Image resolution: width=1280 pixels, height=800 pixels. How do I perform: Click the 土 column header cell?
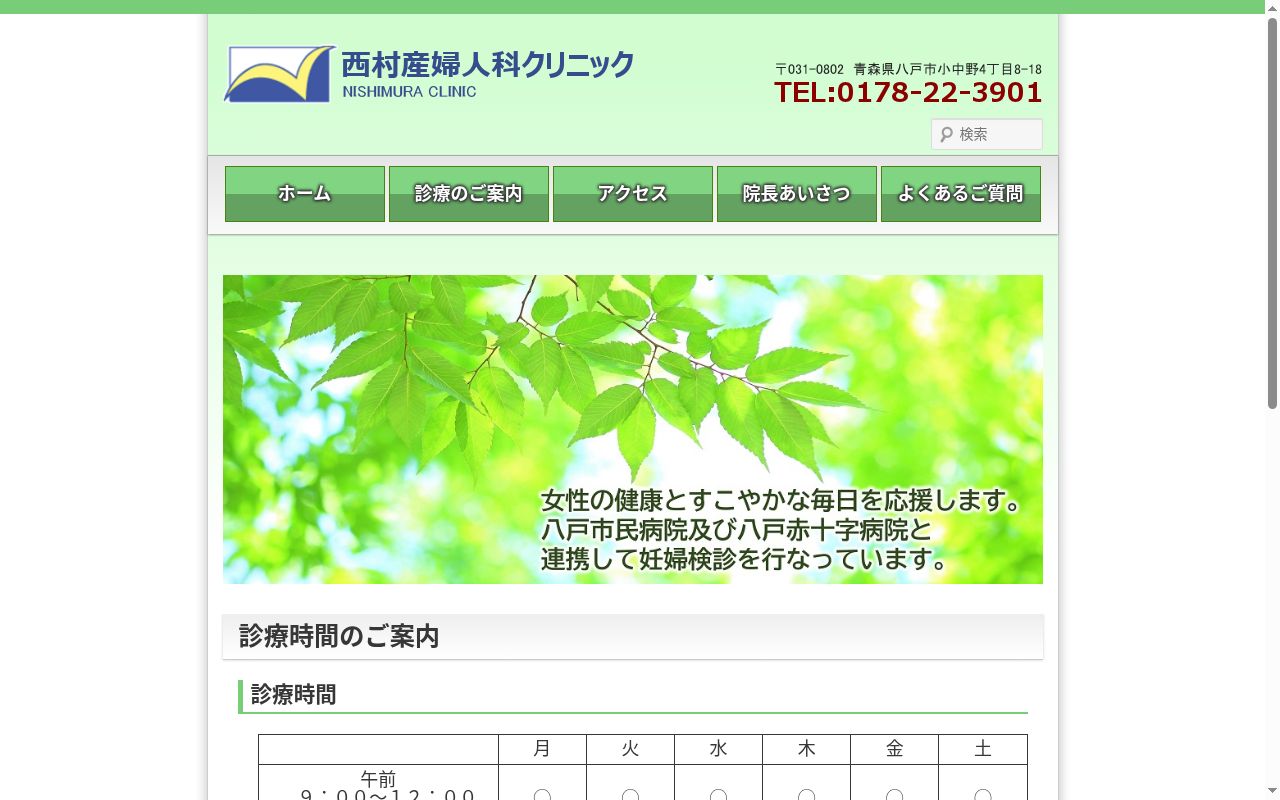[983, 749]
